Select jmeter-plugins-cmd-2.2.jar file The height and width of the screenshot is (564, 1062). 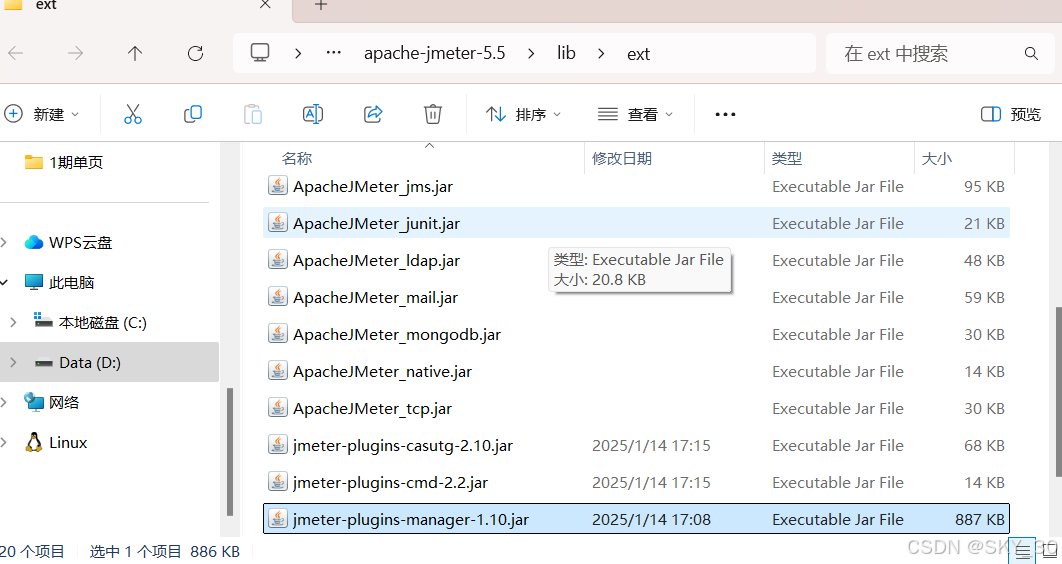click(x=636, y=483)
